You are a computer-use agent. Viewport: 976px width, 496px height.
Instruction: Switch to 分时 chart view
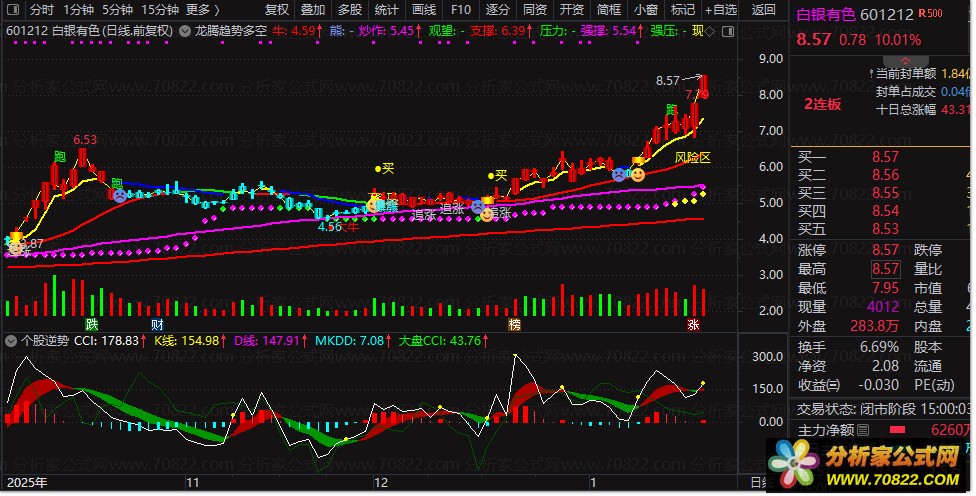[x=42, y=9]
